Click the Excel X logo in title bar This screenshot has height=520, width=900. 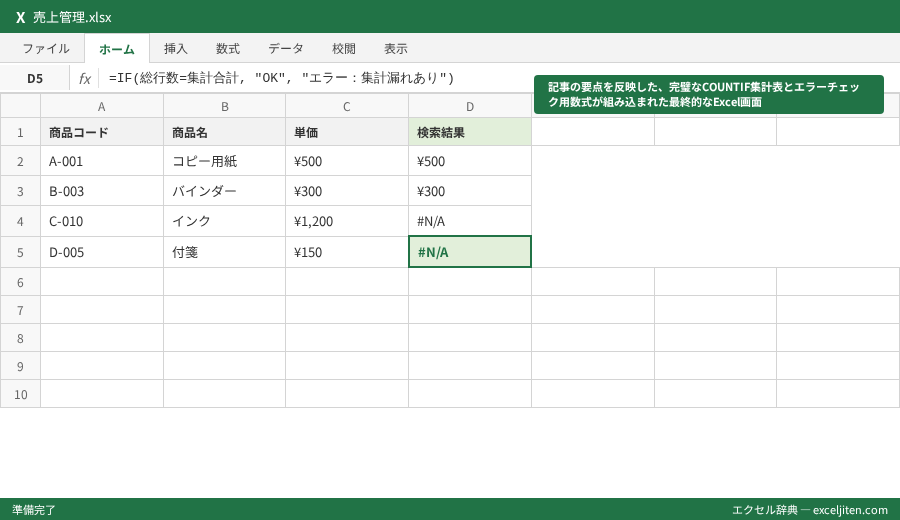[x=20, y=17]
